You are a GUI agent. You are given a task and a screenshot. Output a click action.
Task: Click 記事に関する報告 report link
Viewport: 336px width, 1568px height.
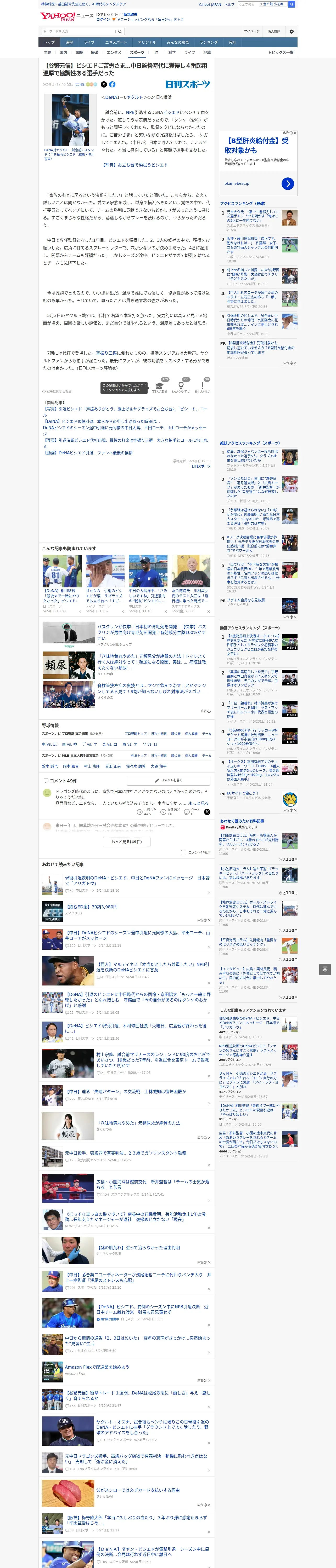coord(57,391)
